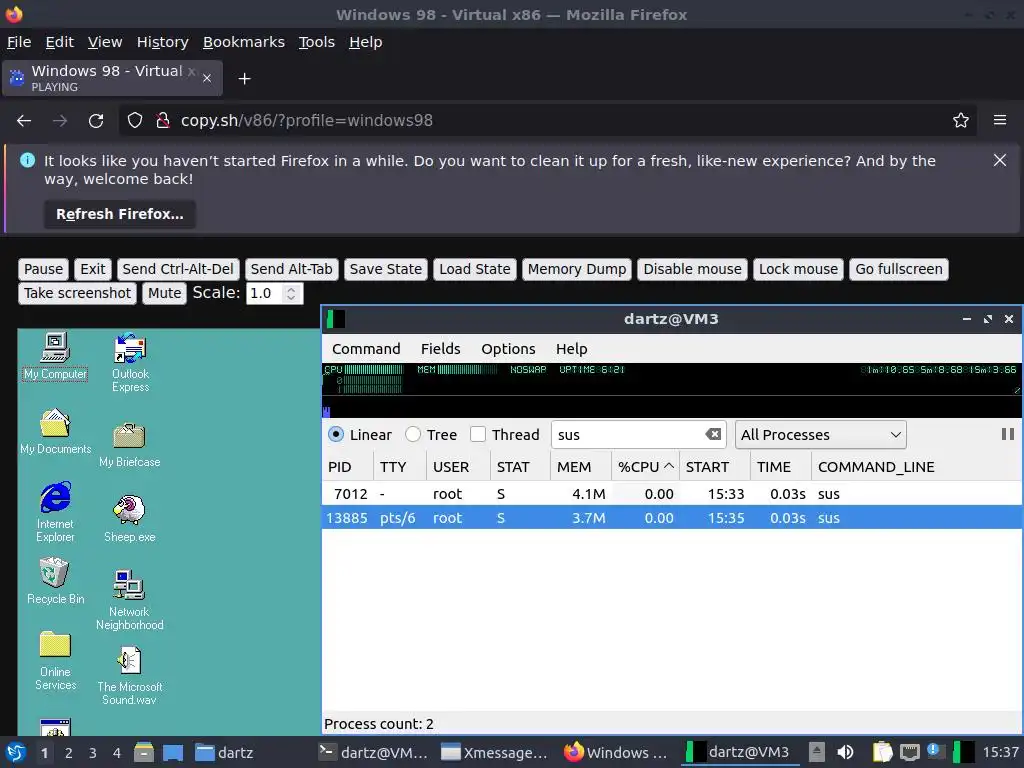Screen dimensions: 1024x768
Task: Open the volume control tray icon
Action: [x=845, y=752]
